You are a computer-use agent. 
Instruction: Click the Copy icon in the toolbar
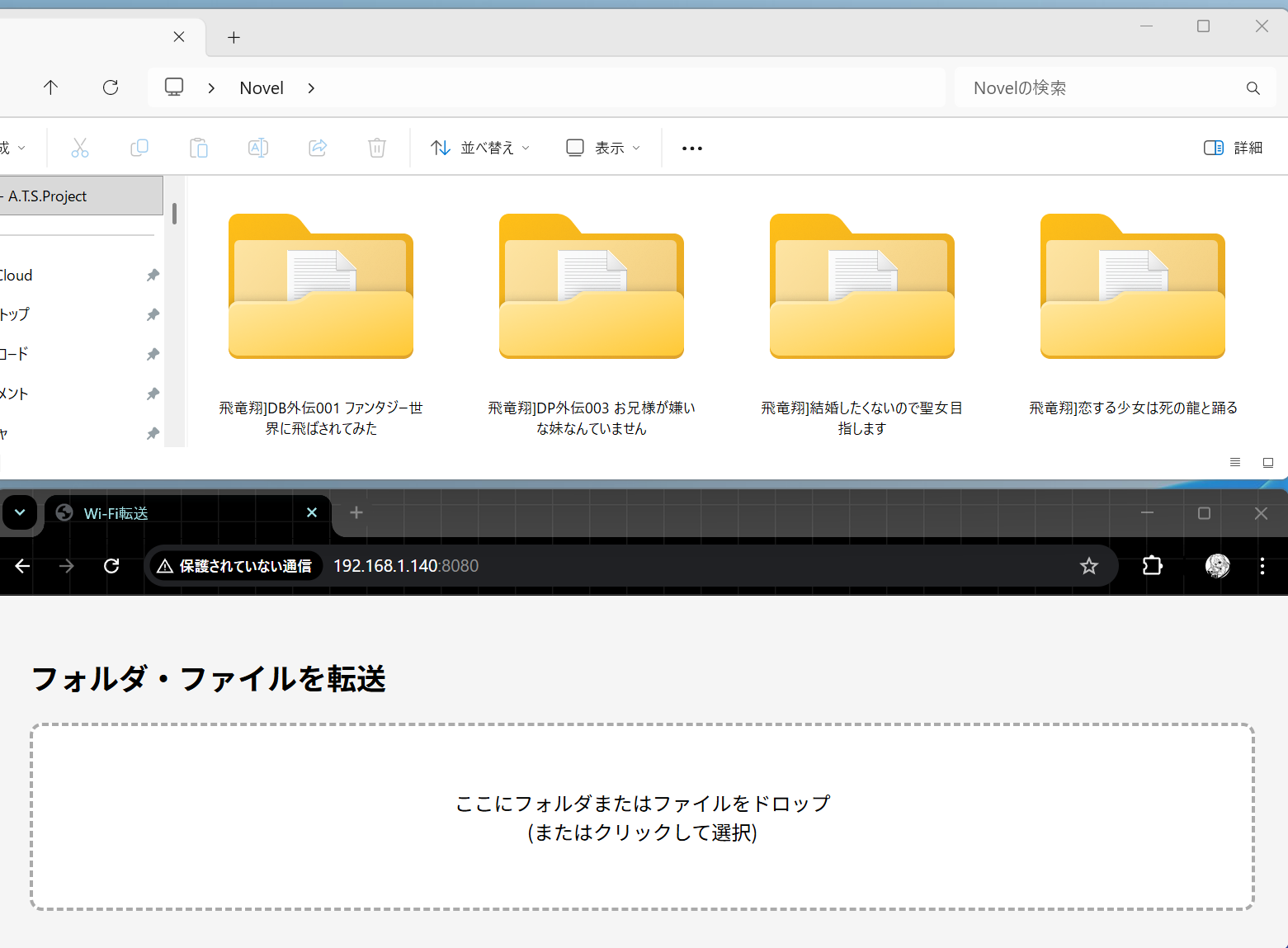tap(139, 147)
